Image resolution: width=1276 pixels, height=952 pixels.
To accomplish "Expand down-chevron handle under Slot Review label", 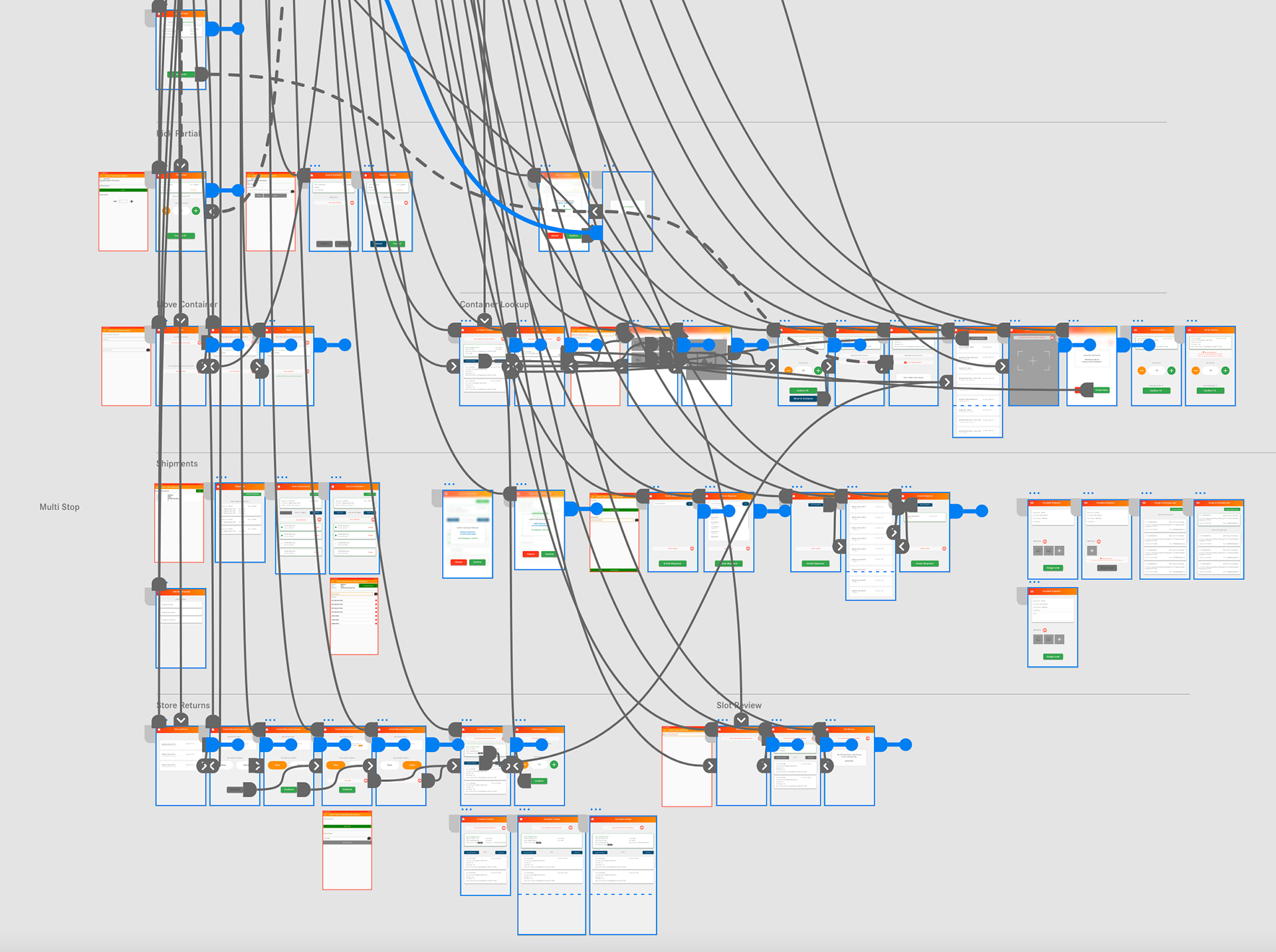I will tap(741, 720).
